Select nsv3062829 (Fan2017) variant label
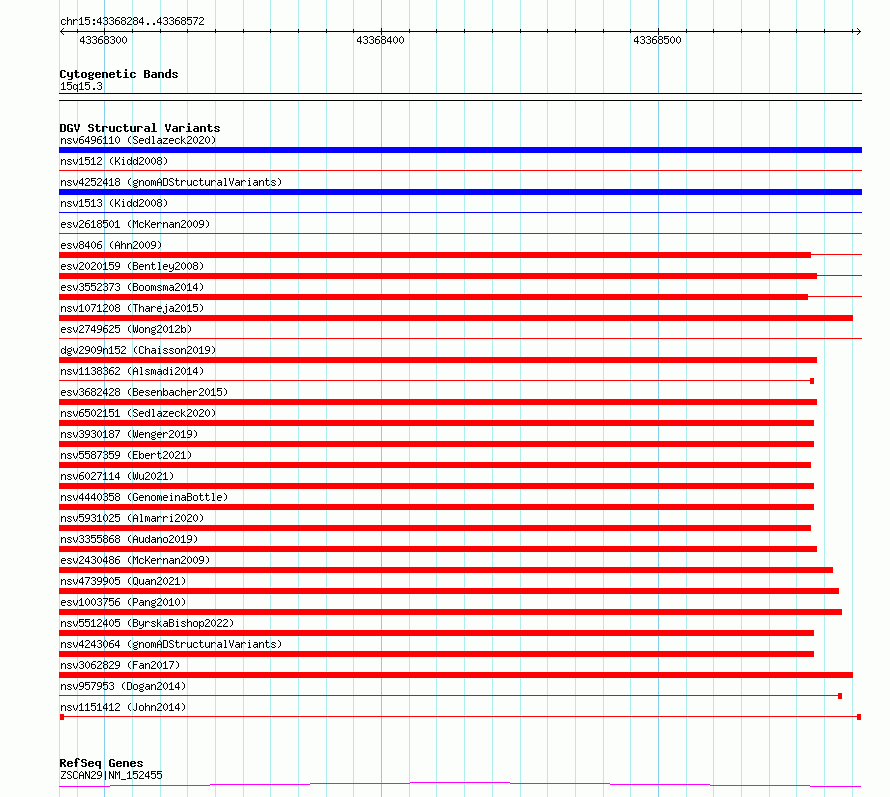 120,665
